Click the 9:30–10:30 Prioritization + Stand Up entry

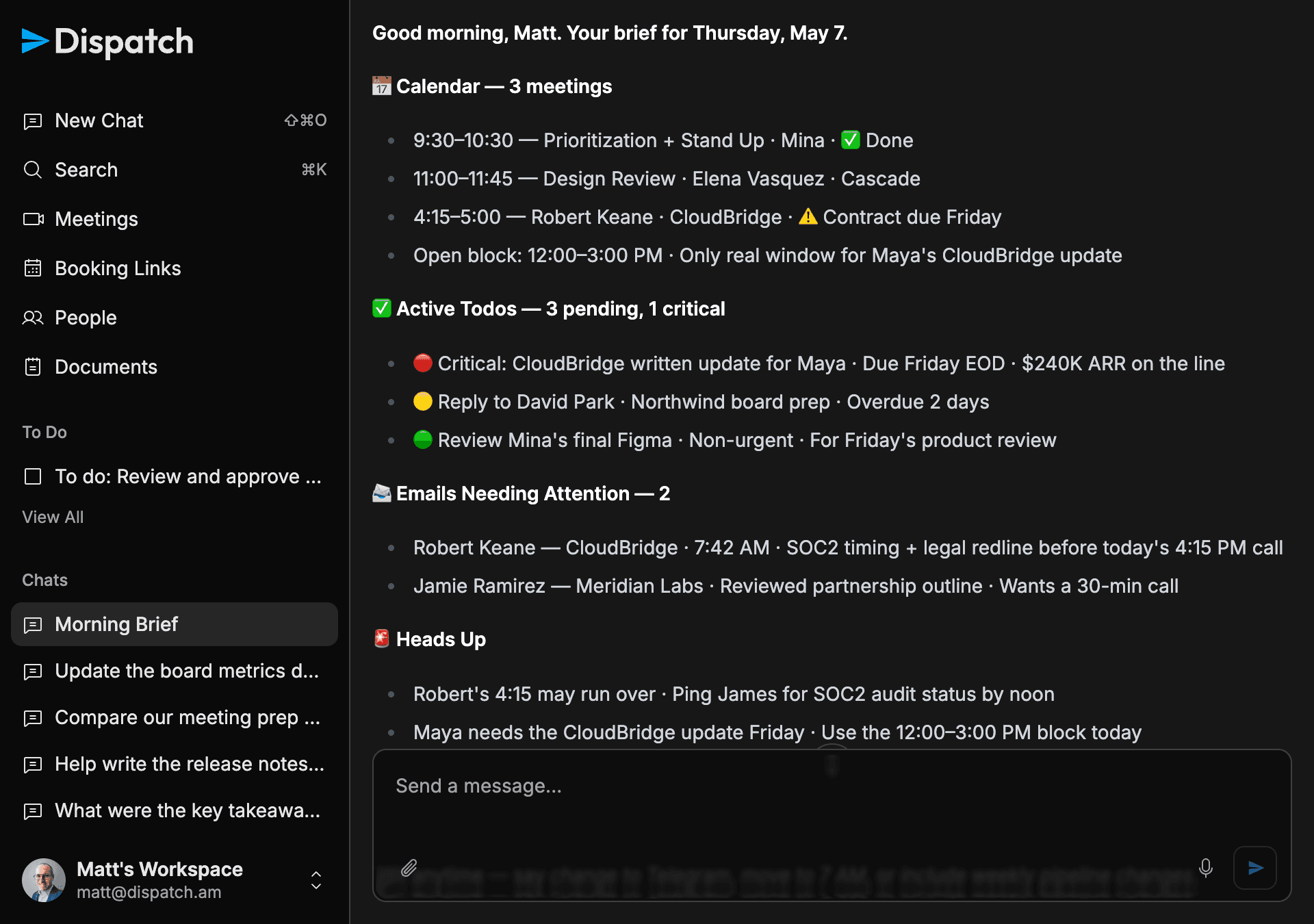[x=663, y=140]
